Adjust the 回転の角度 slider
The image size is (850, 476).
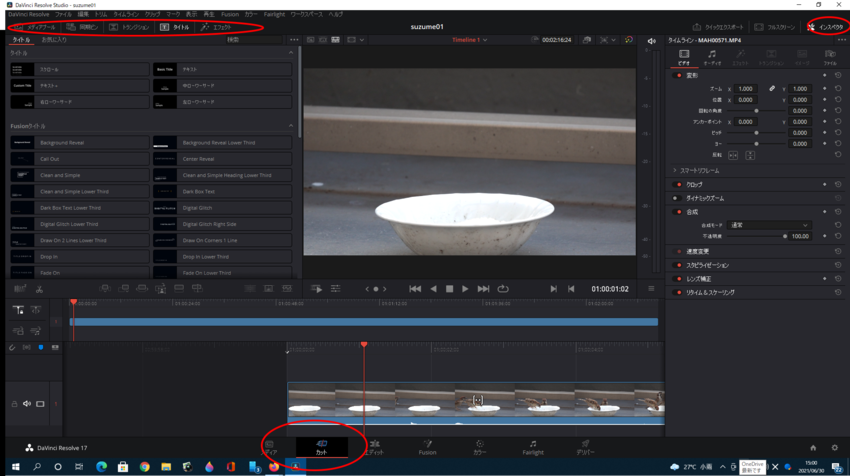coord(757,111)
